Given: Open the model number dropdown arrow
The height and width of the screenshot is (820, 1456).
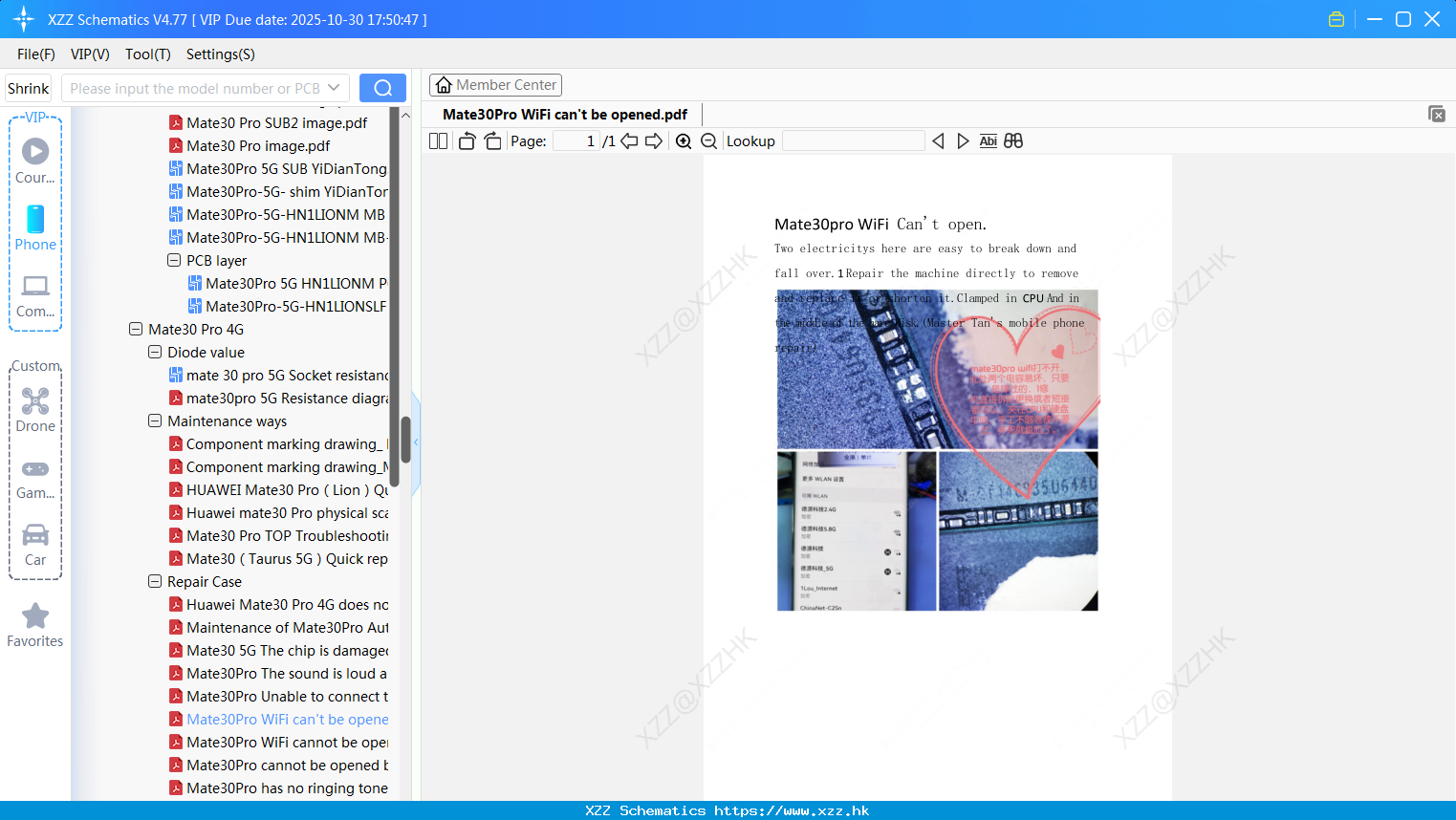Looking at the screenshot, I should (334, 88).
